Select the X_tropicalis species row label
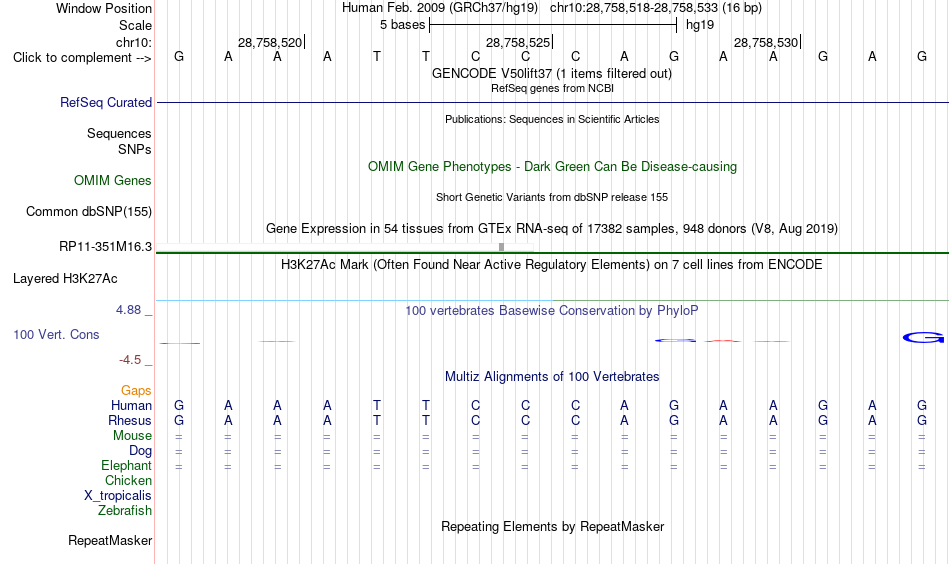This screenshot has height=564, width=950. point(118,496)
